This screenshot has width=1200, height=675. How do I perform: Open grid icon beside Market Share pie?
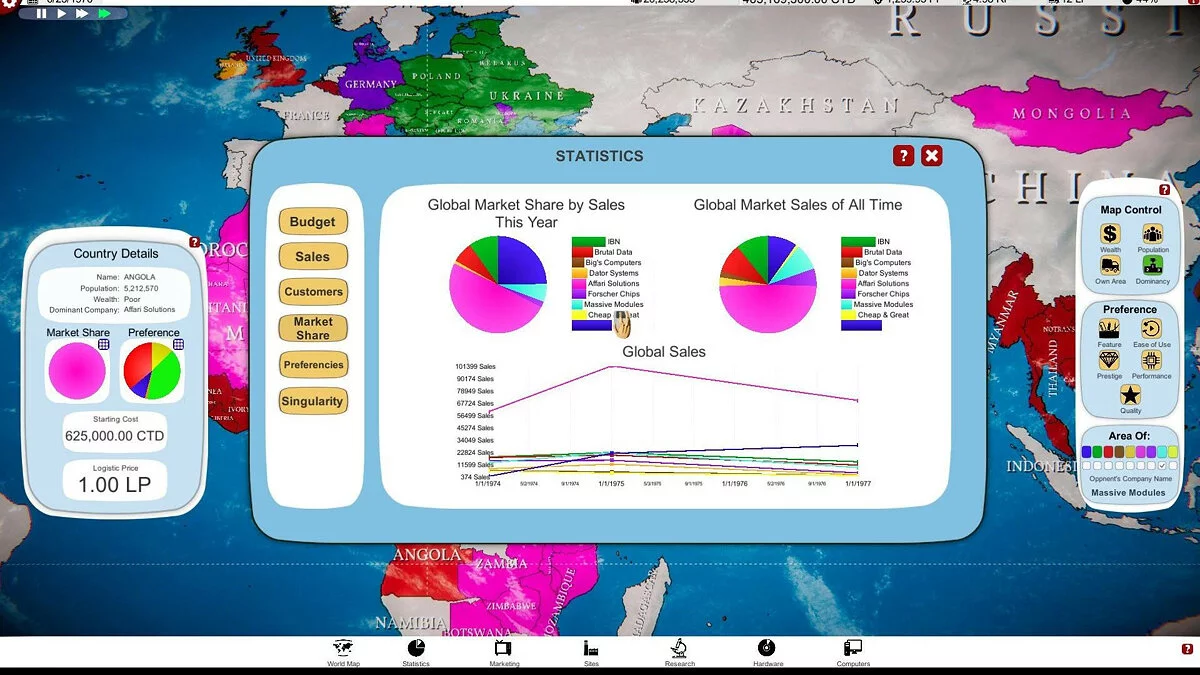104,344
